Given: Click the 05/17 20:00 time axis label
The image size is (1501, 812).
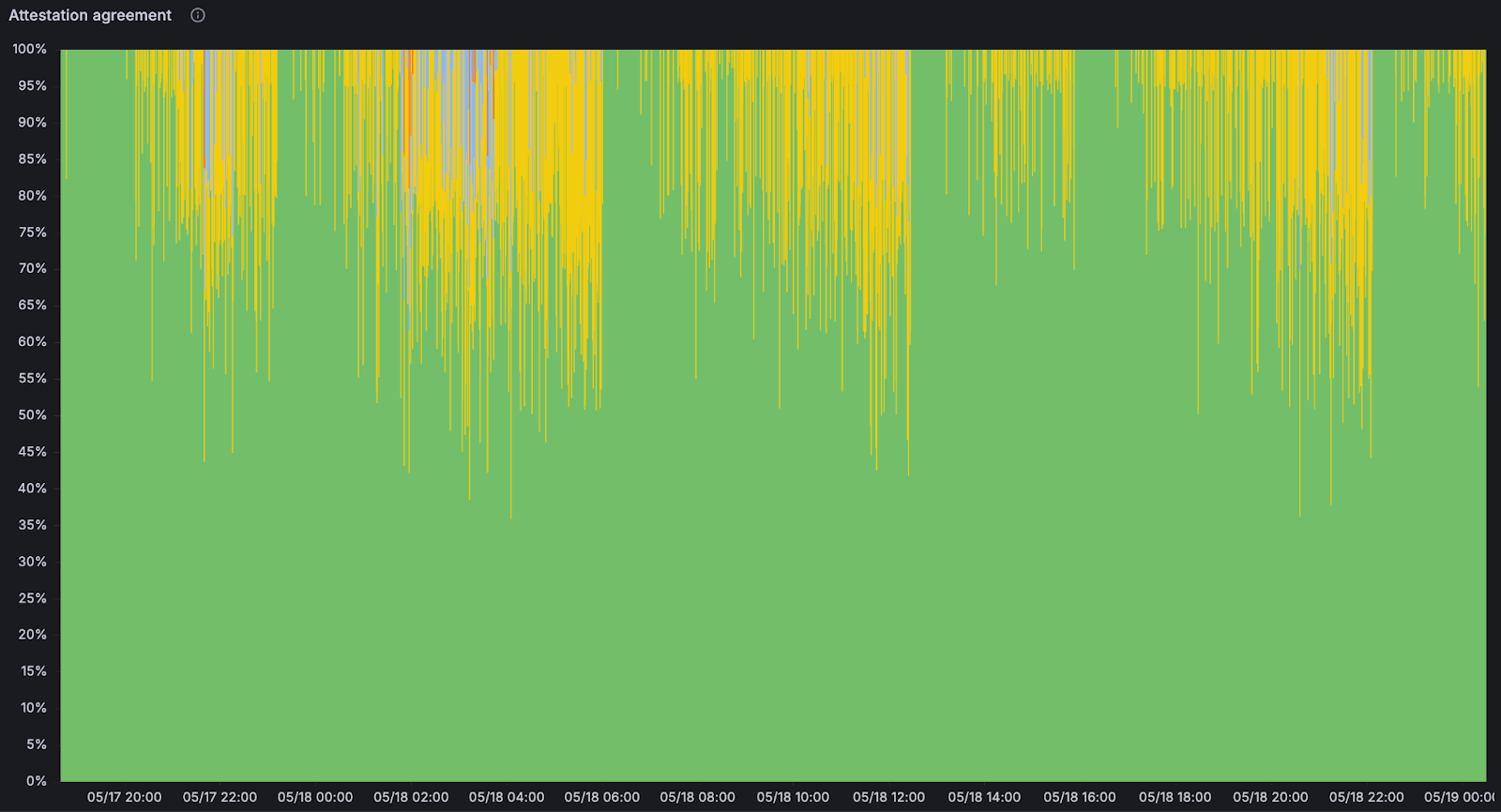Looking at the screenshot, I should tap(124, 797).
